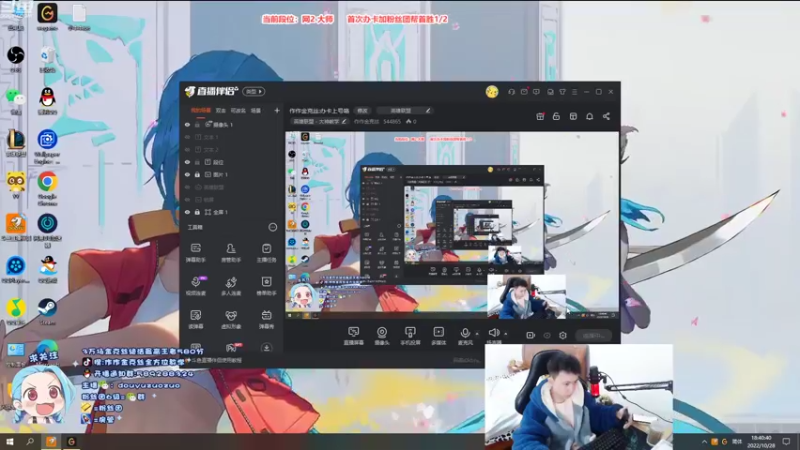Open the 弹幕秀 tool in the toolbox
The height and width of the screenshot is (450, 800).
point(266,319)
